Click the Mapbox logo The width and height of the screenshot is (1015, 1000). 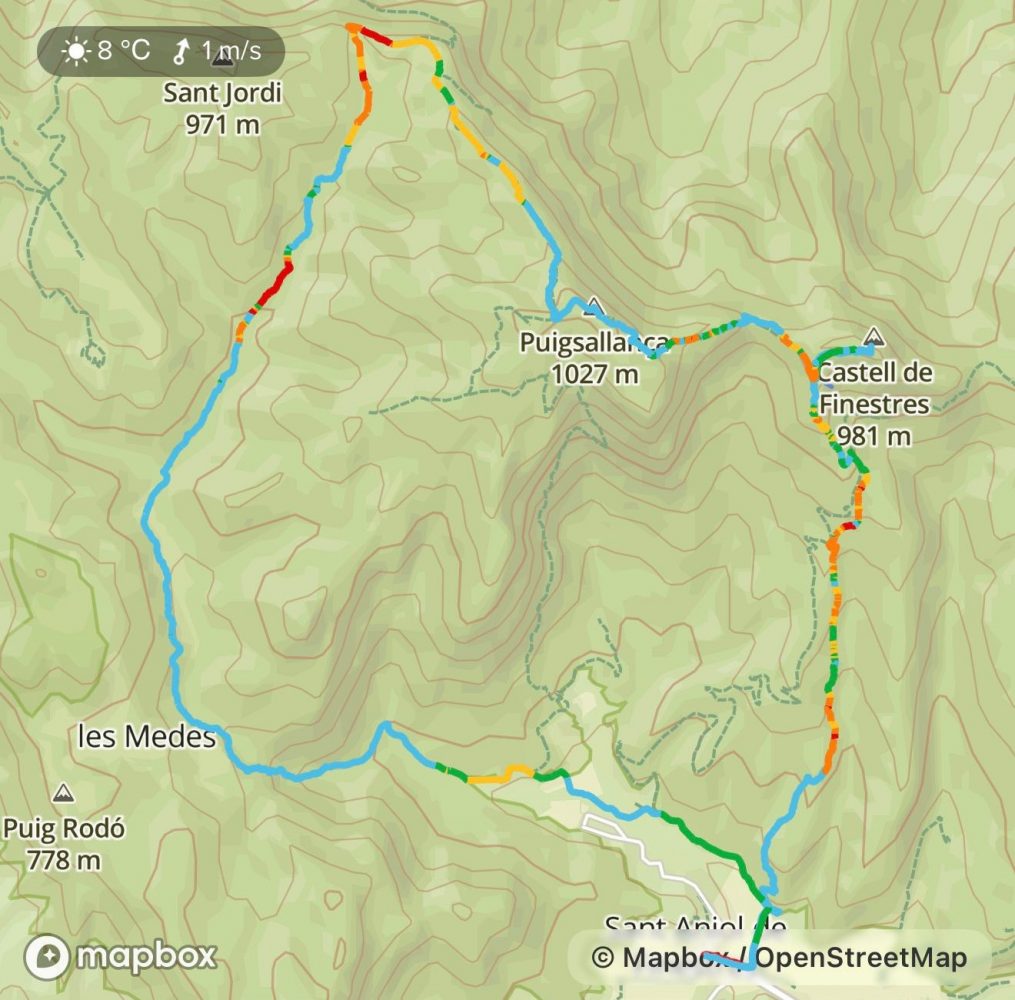120,957
